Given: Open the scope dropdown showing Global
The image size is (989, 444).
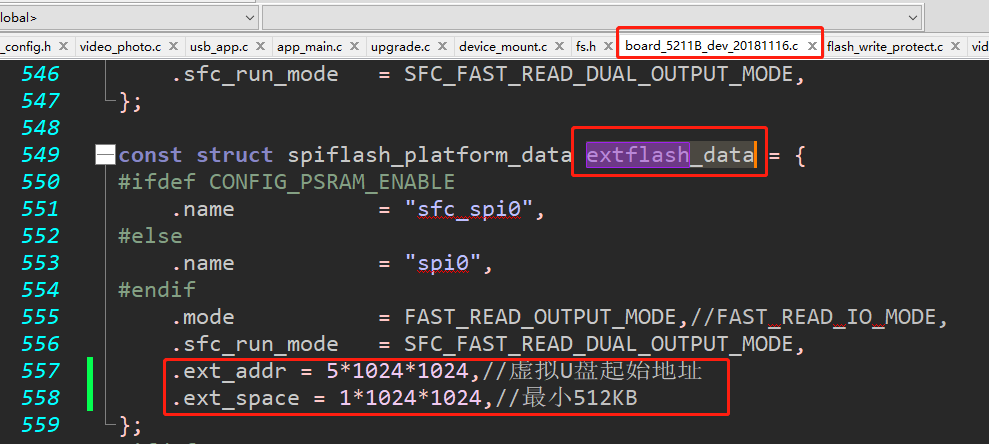Looking at the screenshot, I should click(128, 17).
